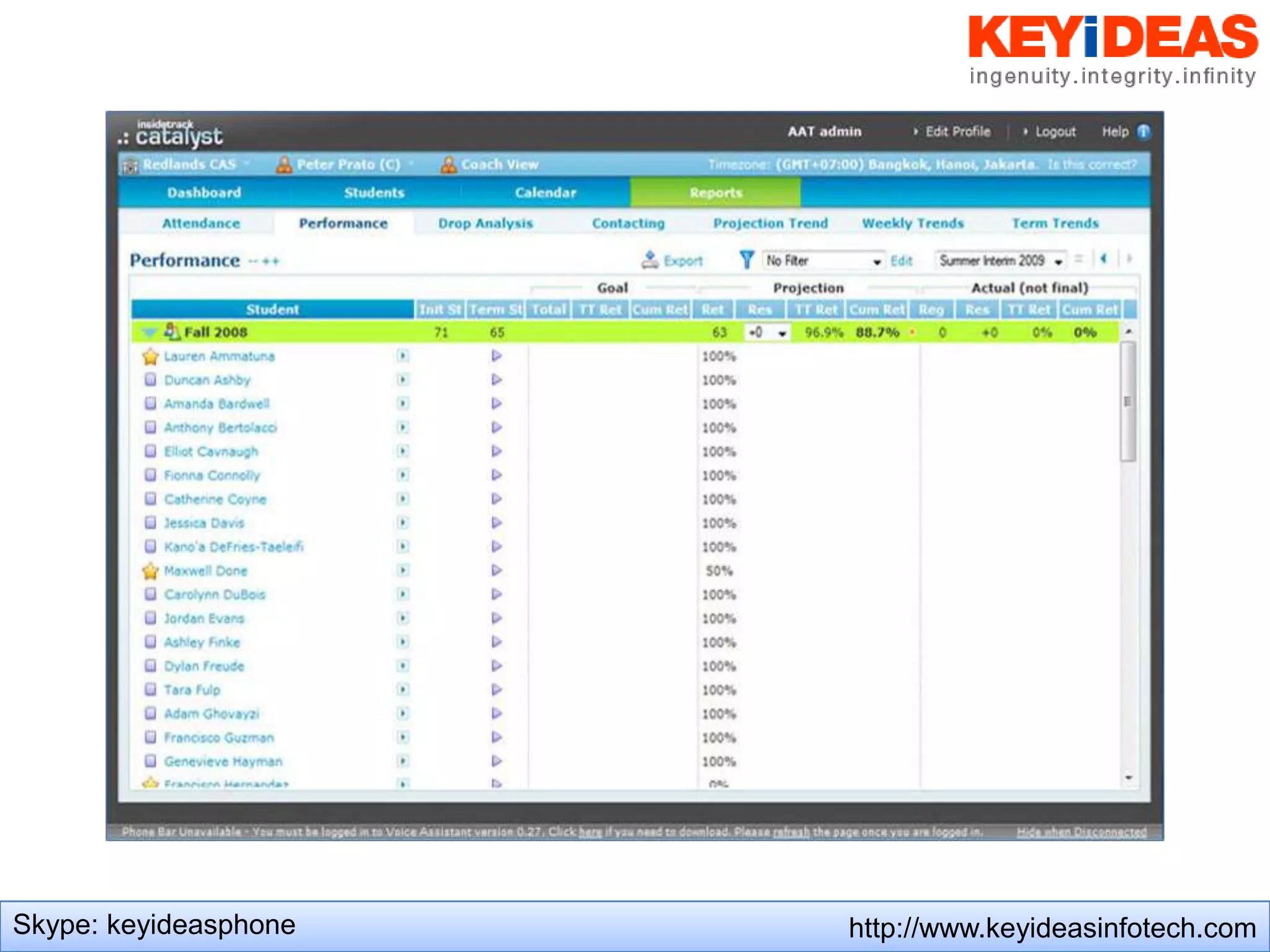Click the Projection Cum Ret column header
Viewport: 1270px width, 952px height.
click(x=877, y=309)
